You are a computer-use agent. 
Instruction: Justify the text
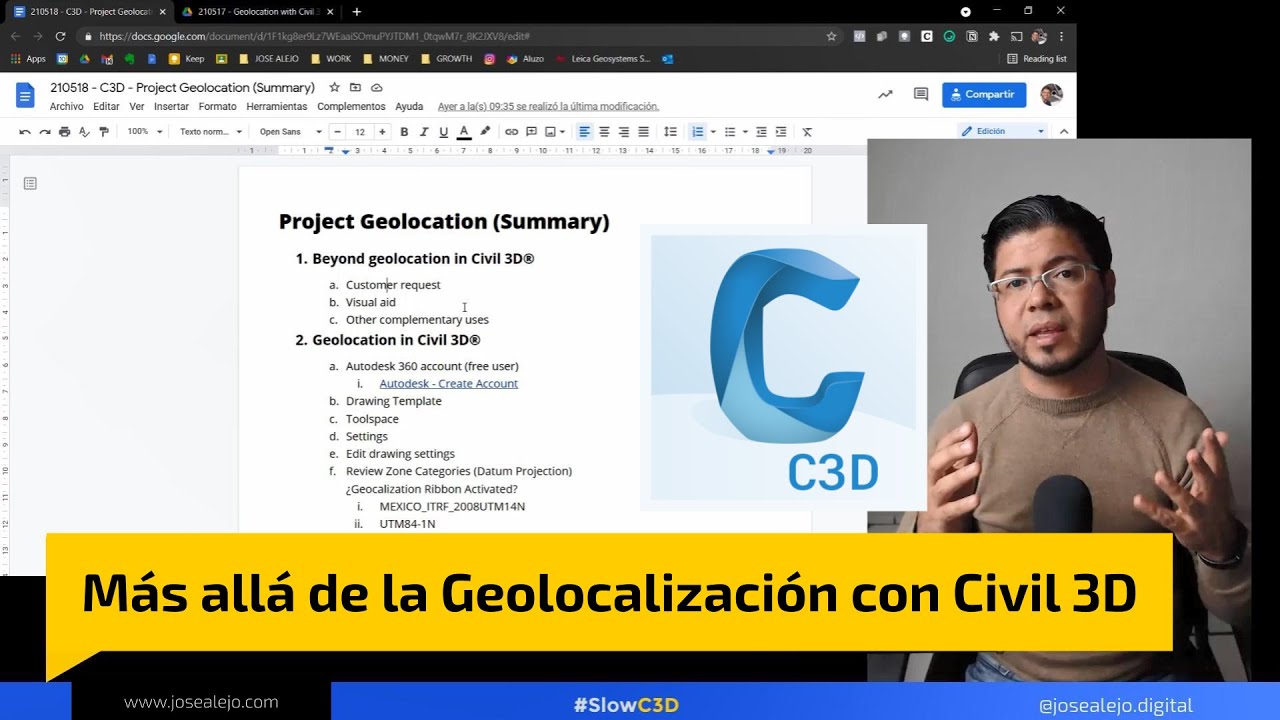(x=644, y=132)
